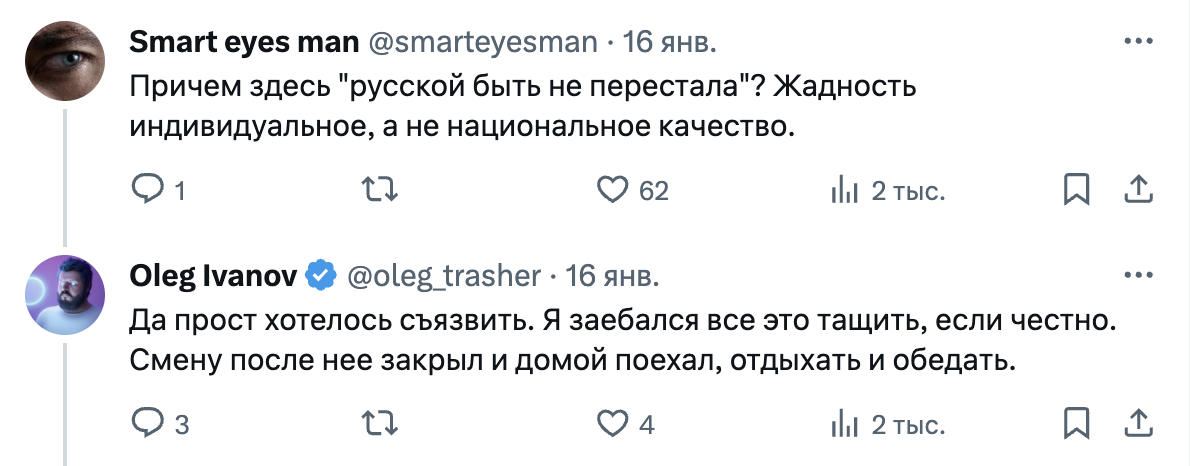
Task: Click Oleg Ivanov's blue verified badge
Action: 320,275
